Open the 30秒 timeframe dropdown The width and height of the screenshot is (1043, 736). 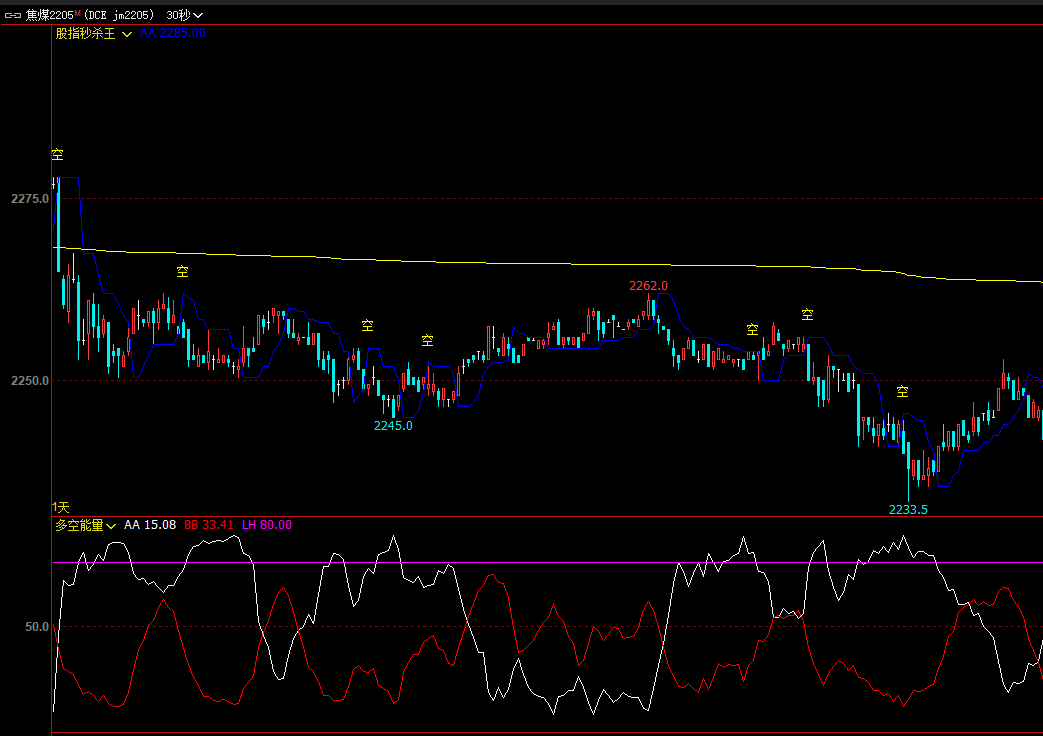point(184,15)
